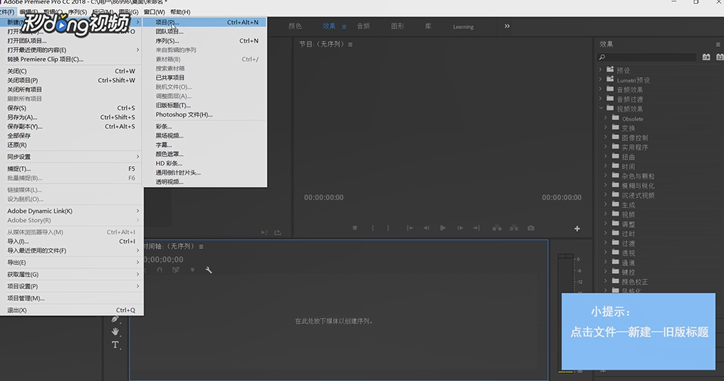Expand the Lumetri 预设 folder
This screenshot has height=381, width=724.
coord(601,79)
